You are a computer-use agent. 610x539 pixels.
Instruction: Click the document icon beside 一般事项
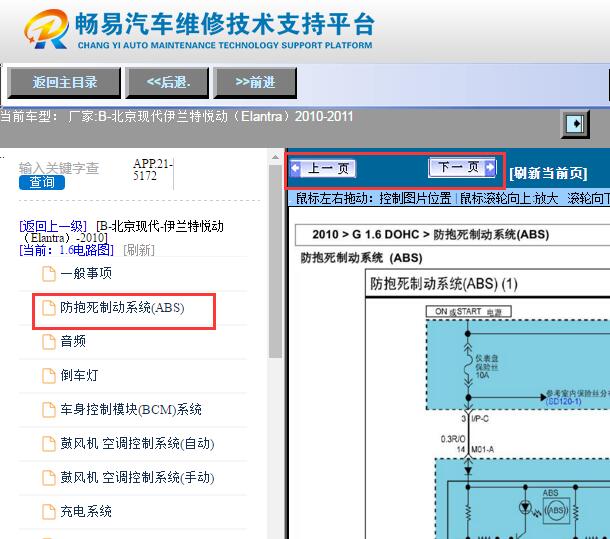pos(49,273)
